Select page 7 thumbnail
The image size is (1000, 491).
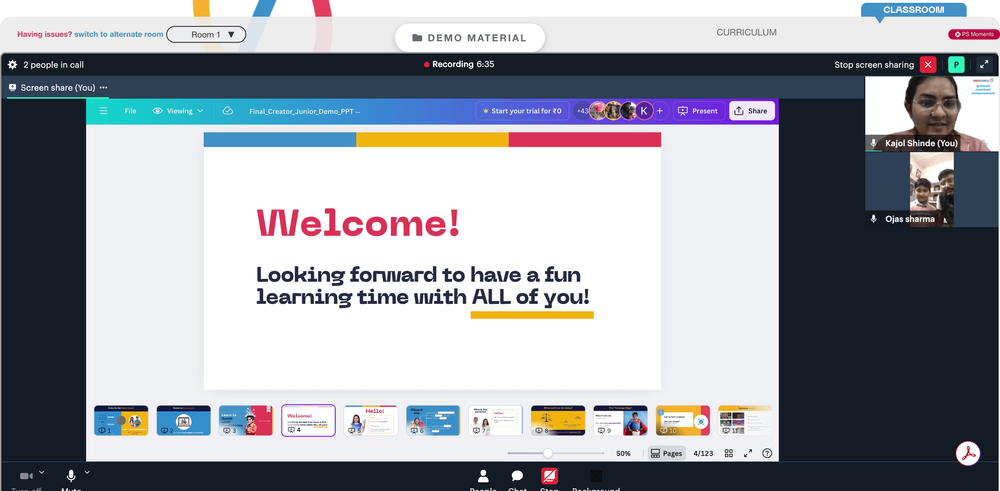point(496,420)
